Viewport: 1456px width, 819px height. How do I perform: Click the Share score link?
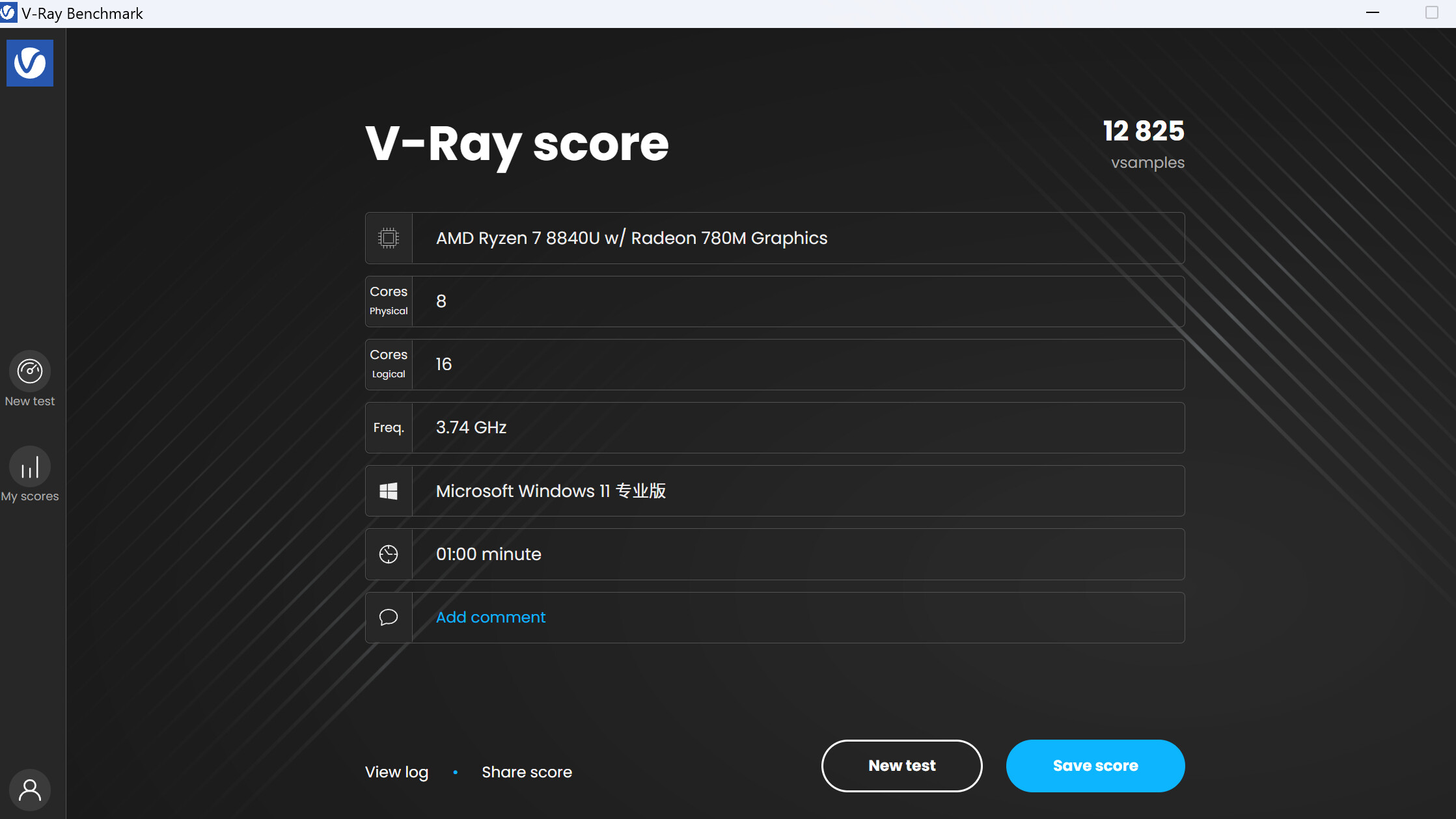click(527, 772)
